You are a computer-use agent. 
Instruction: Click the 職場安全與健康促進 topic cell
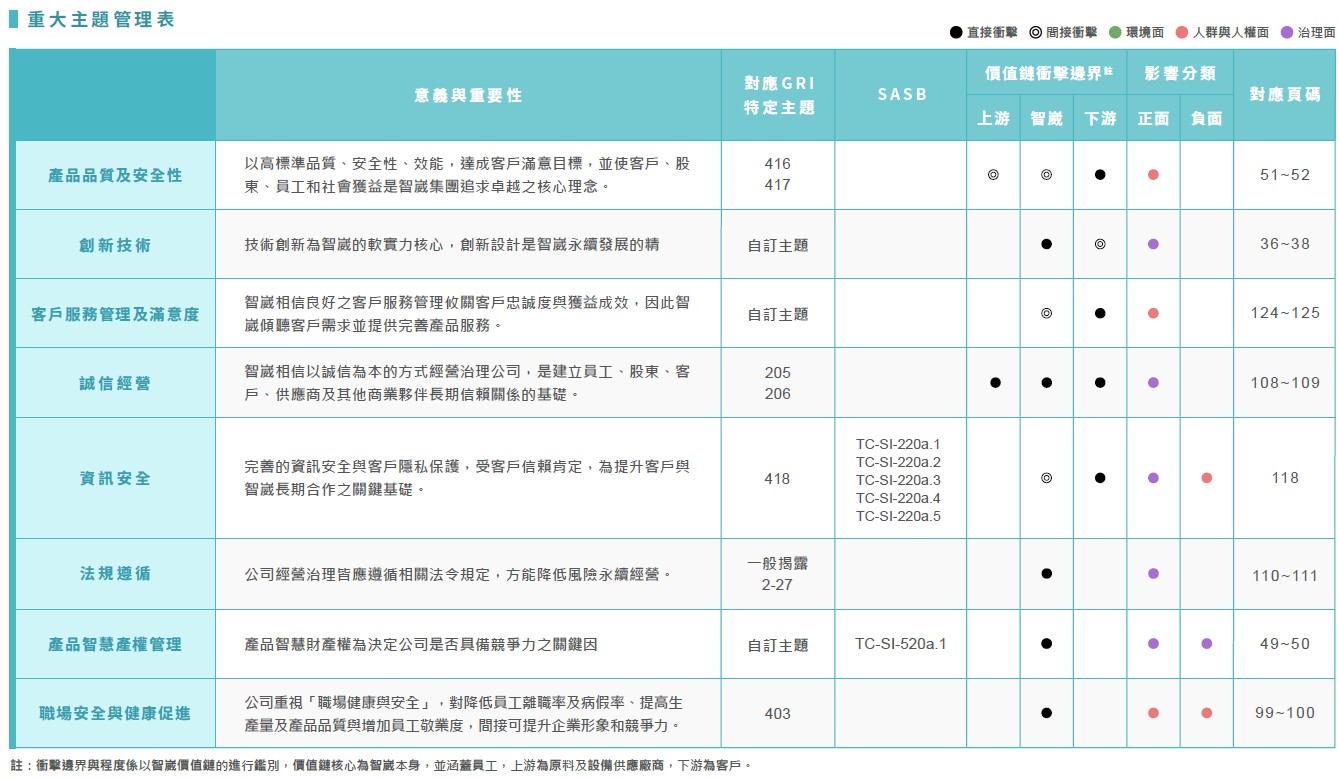point(115,713)
